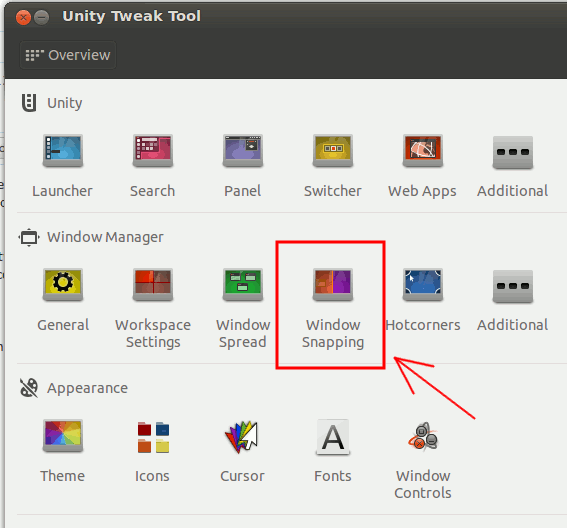Open the Window Snapping icon
Viewport: 567px width, 528px height.
333,285
